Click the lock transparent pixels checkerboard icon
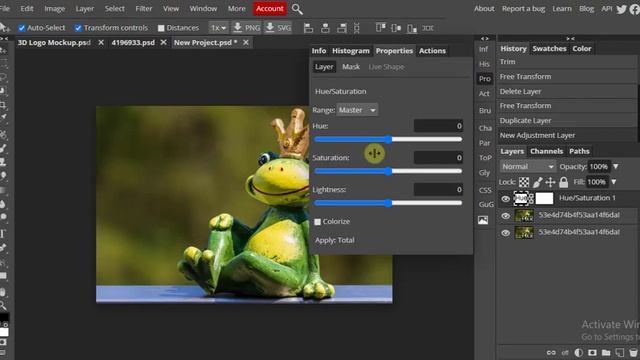 coord(524,182)
